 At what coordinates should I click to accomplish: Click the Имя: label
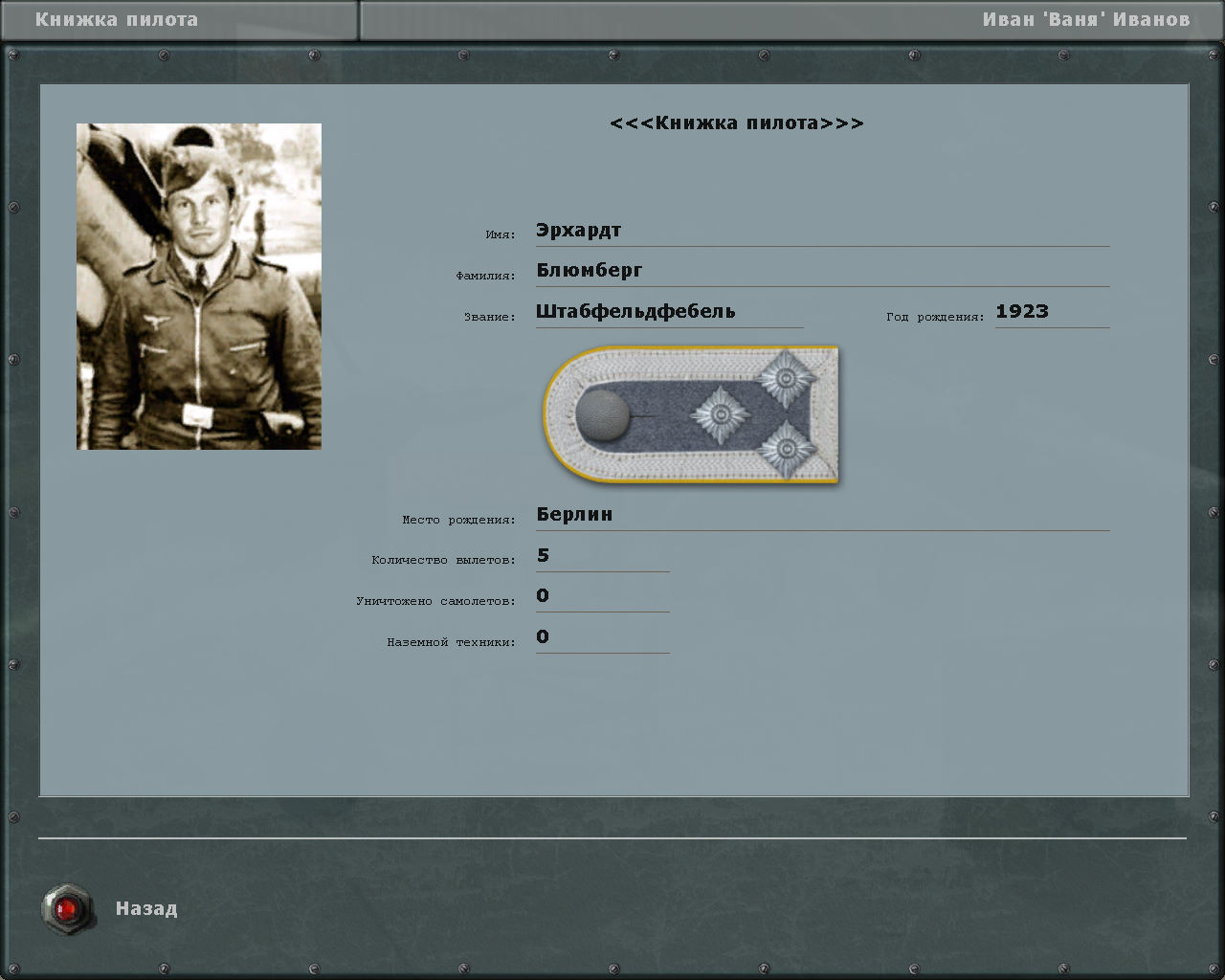501,234
